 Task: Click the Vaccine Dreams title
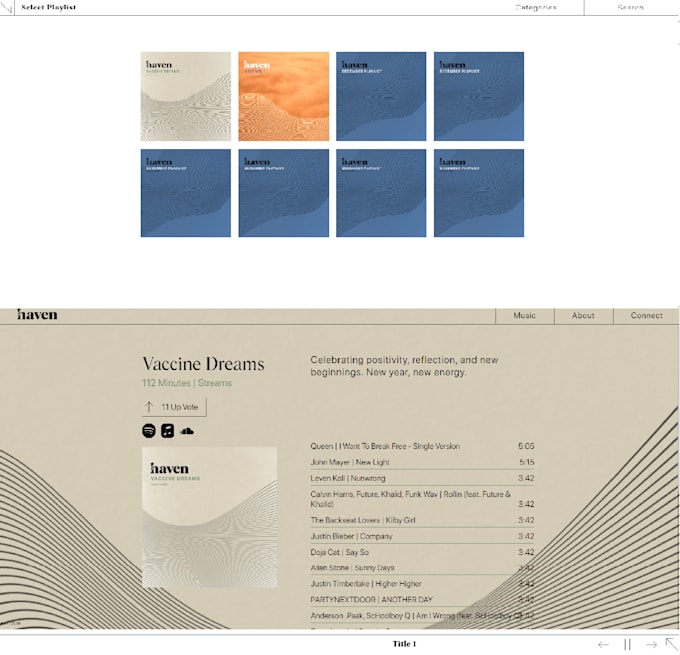(203, 364)
